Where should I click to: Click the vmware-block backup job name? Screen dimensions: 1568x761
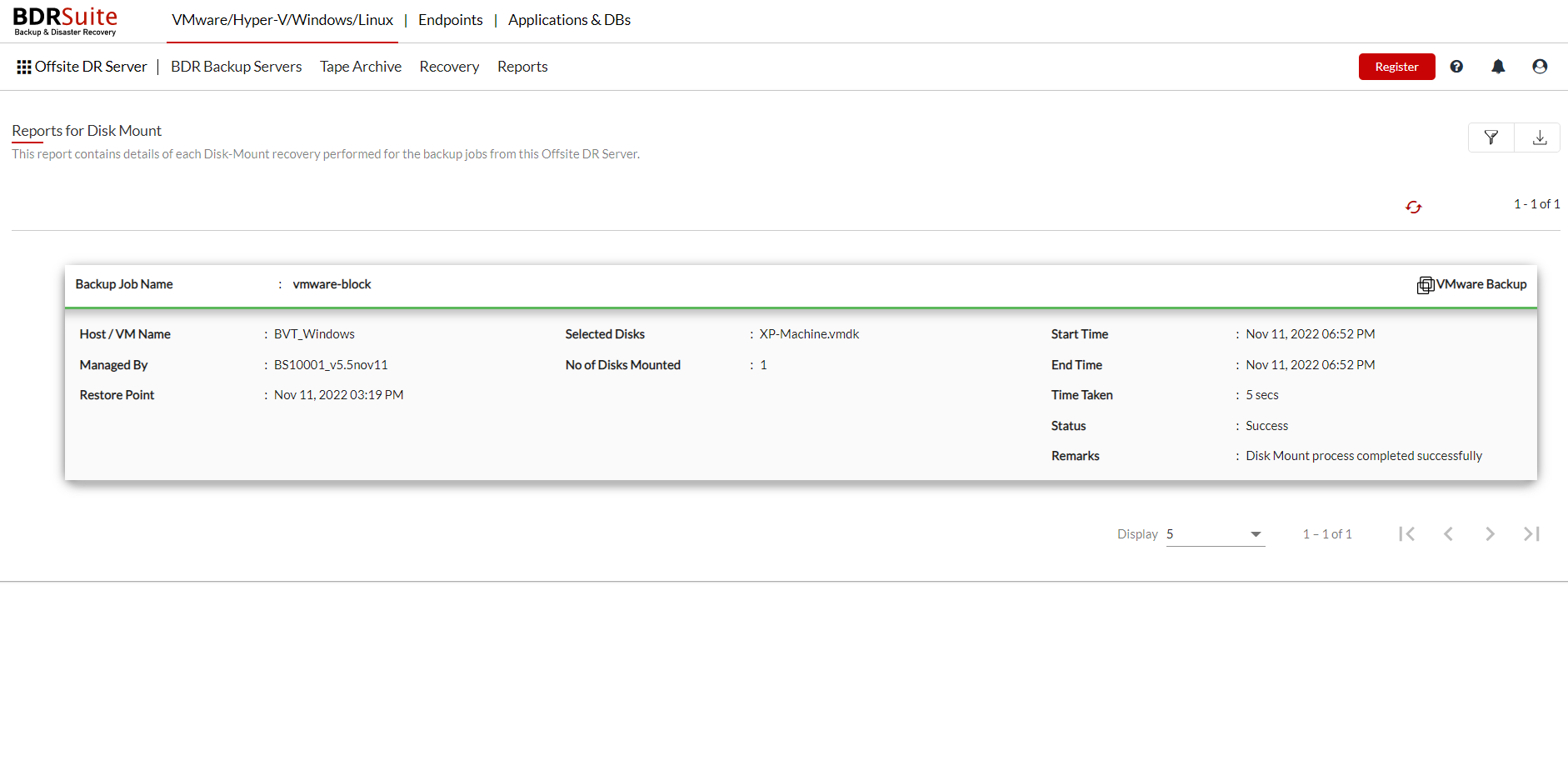tap(332, 284)
